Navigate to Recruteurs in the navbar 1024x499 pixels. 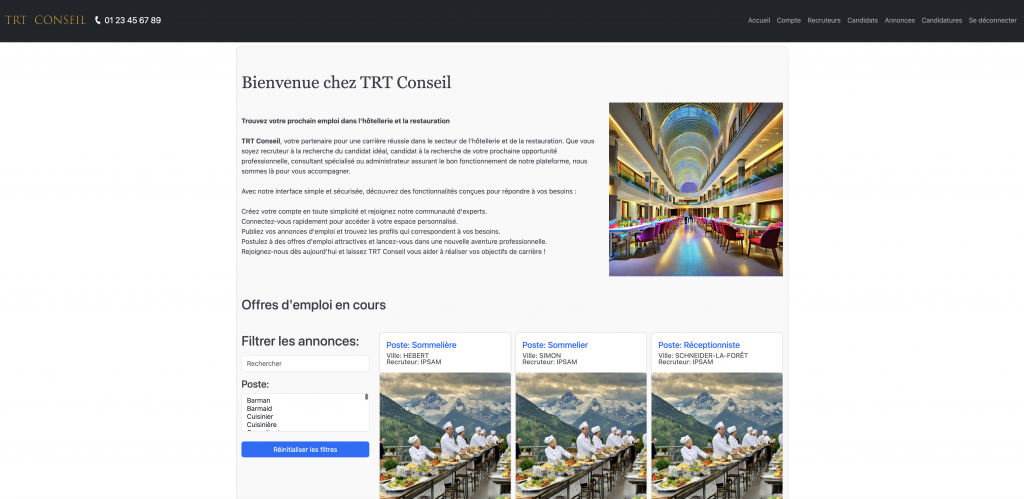(x=824, y=20)
